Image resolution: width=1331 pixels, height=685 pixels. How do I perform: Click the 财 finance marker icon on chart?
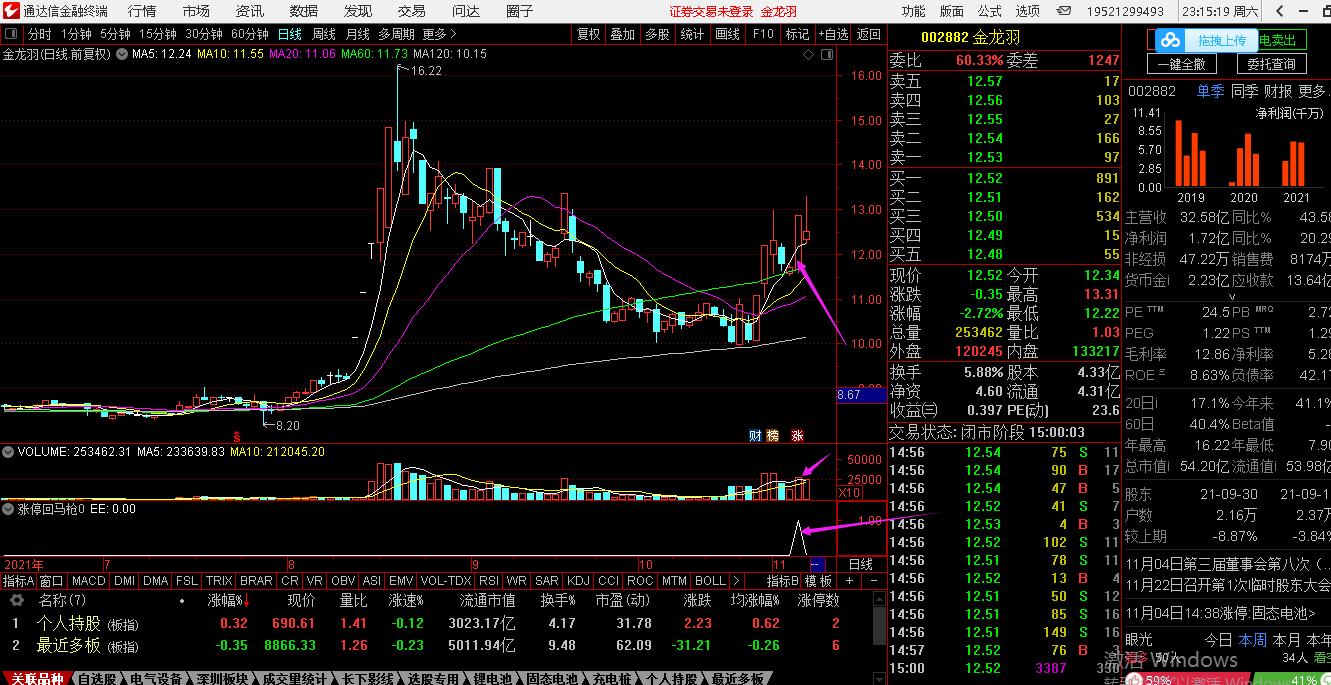pos(755,435)
